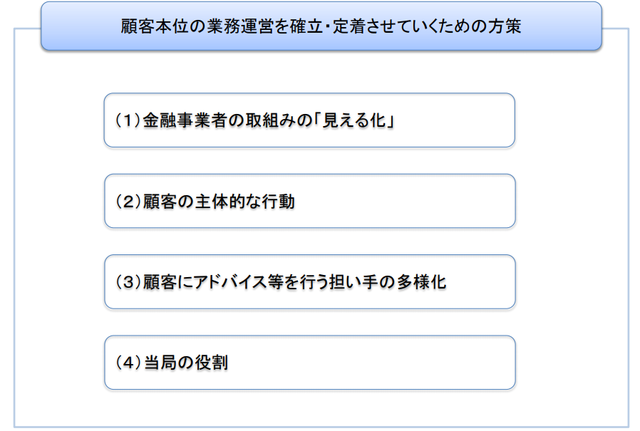Click the "(1)" number prefix
This screenshot has width=640, height=431.
point(127,122)
